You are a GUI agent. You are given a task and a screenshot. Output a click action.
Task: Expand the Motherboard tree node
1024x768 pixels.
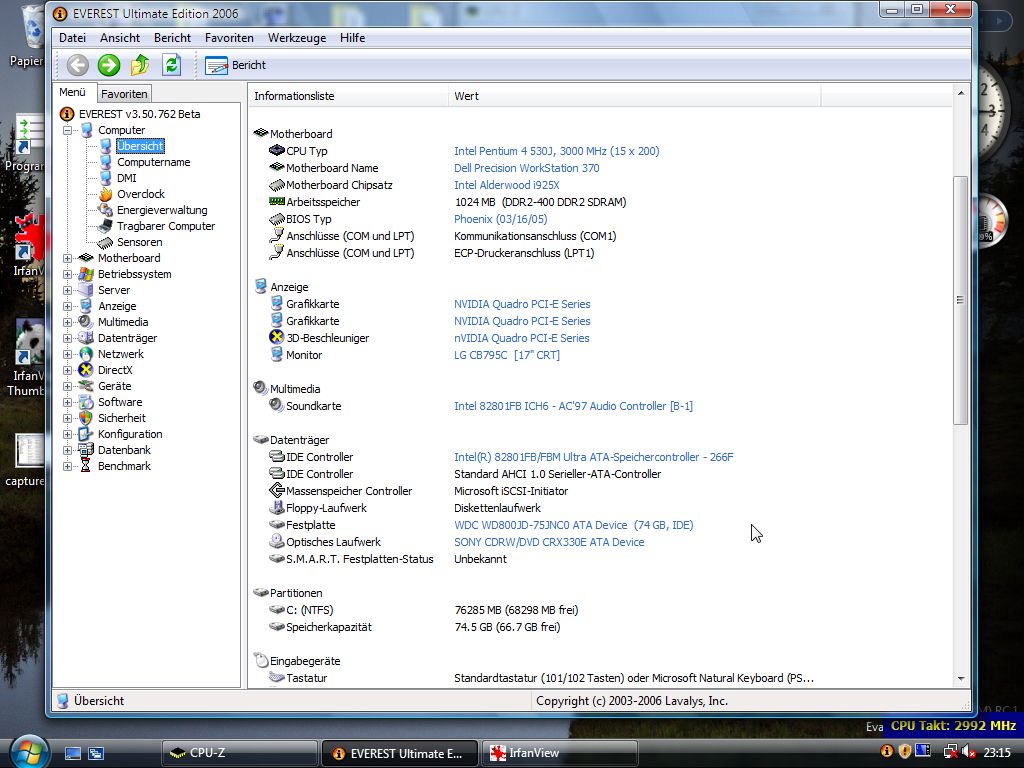tap(67, 259)
